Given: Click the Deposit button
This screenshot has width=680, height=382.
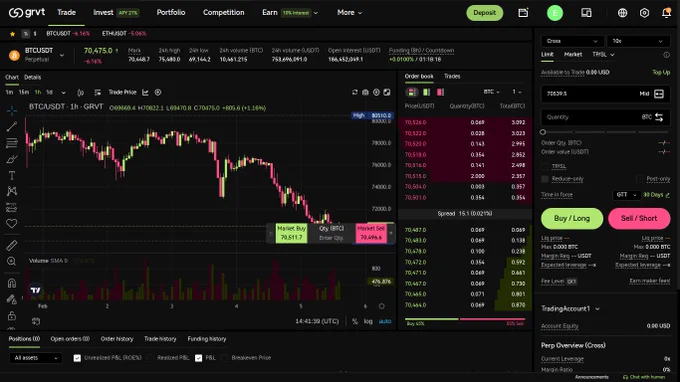Looking at the screenshot, I should click(484, 13).
